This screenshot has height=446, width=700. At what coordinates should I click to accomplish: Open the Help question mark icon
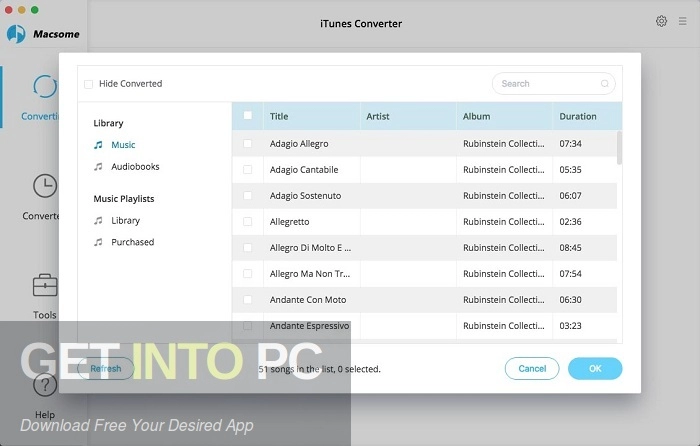click(45, 384)
